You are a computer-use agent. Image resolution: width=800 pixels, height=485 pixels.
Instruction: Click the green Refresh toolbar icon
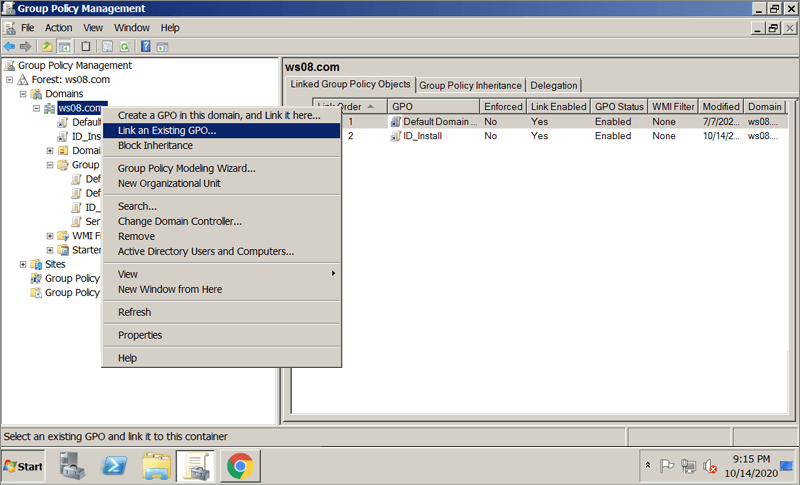pos(124,47)
